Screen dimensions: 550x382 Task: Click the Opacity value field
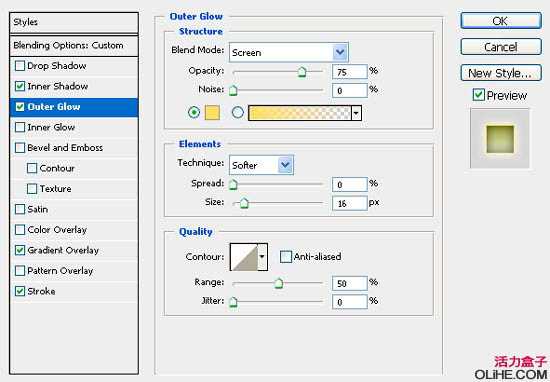(x=350, y=72)
